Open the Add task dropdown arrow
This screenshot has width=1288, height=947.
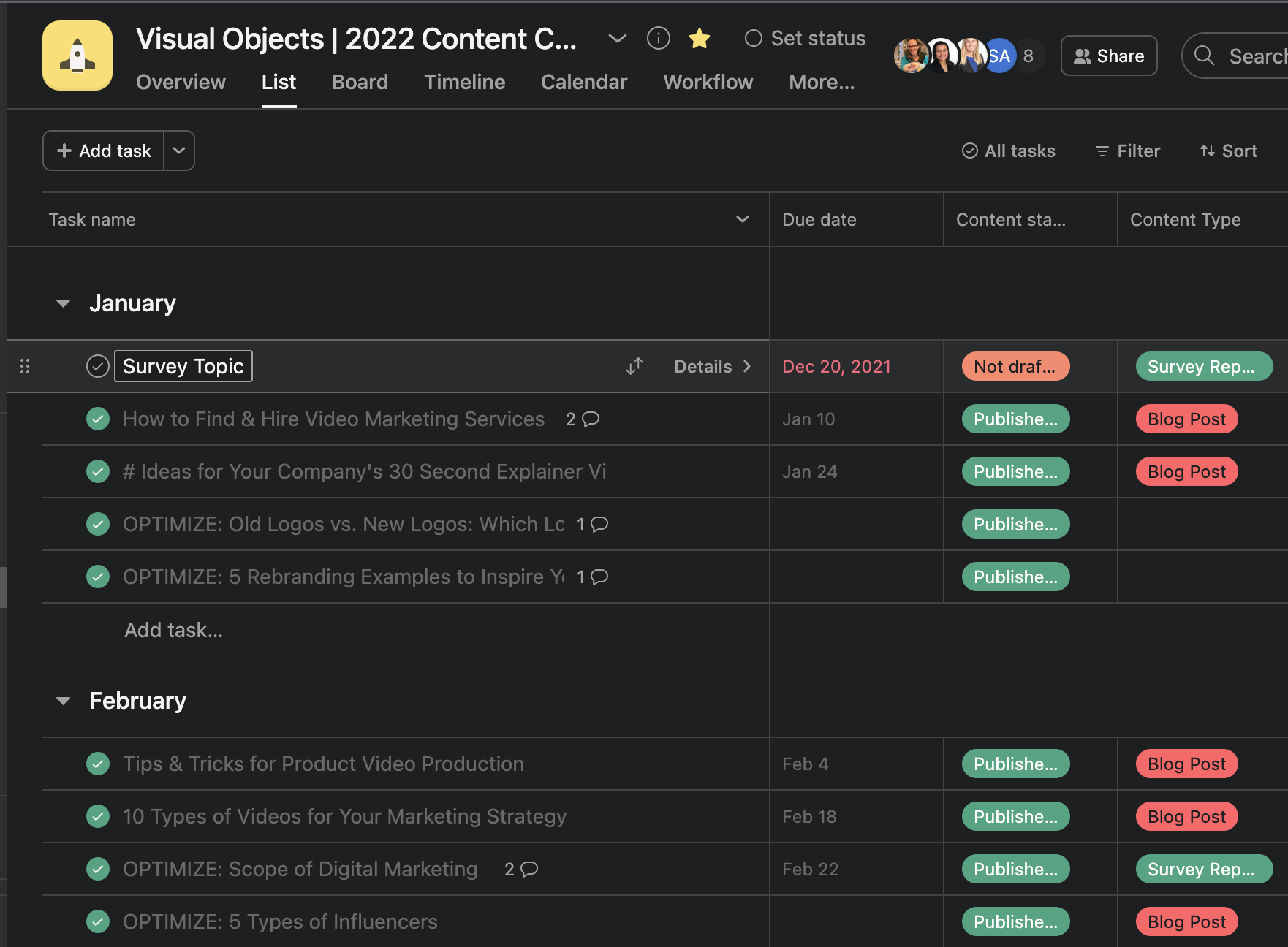point(178,151)
